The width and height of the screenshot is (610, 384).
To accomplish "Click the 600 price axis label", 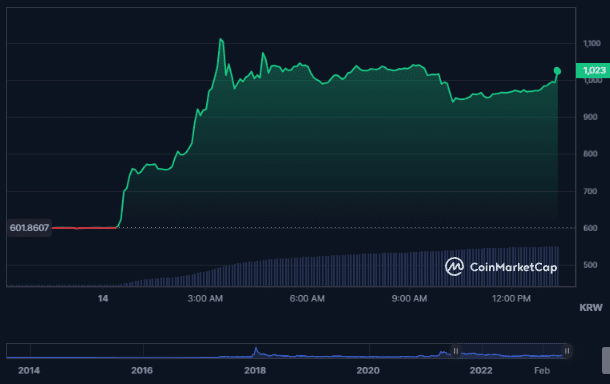I will point(590,228).
